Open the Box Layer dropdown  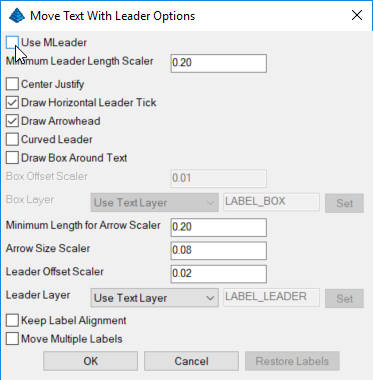click(155, 202)
